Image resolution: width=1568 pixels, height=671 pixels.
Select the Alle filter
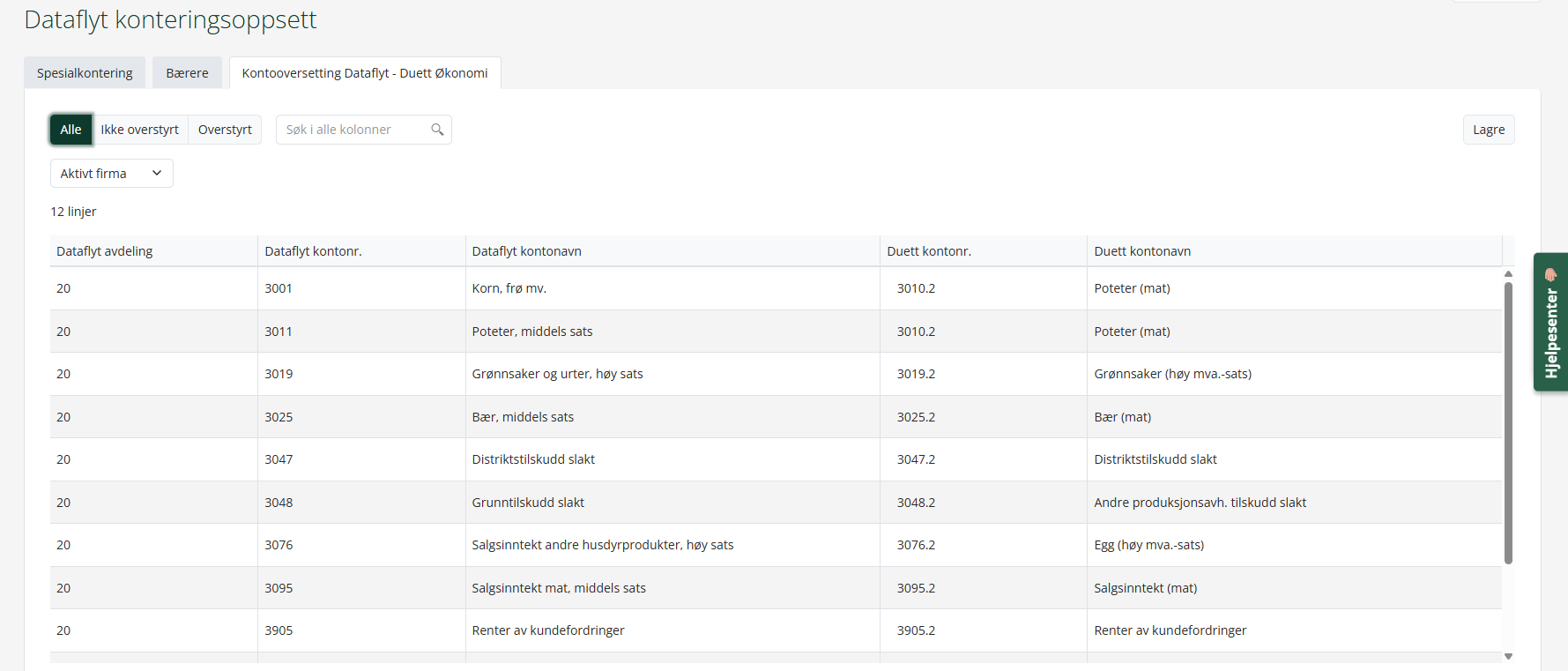coord(71,130)
